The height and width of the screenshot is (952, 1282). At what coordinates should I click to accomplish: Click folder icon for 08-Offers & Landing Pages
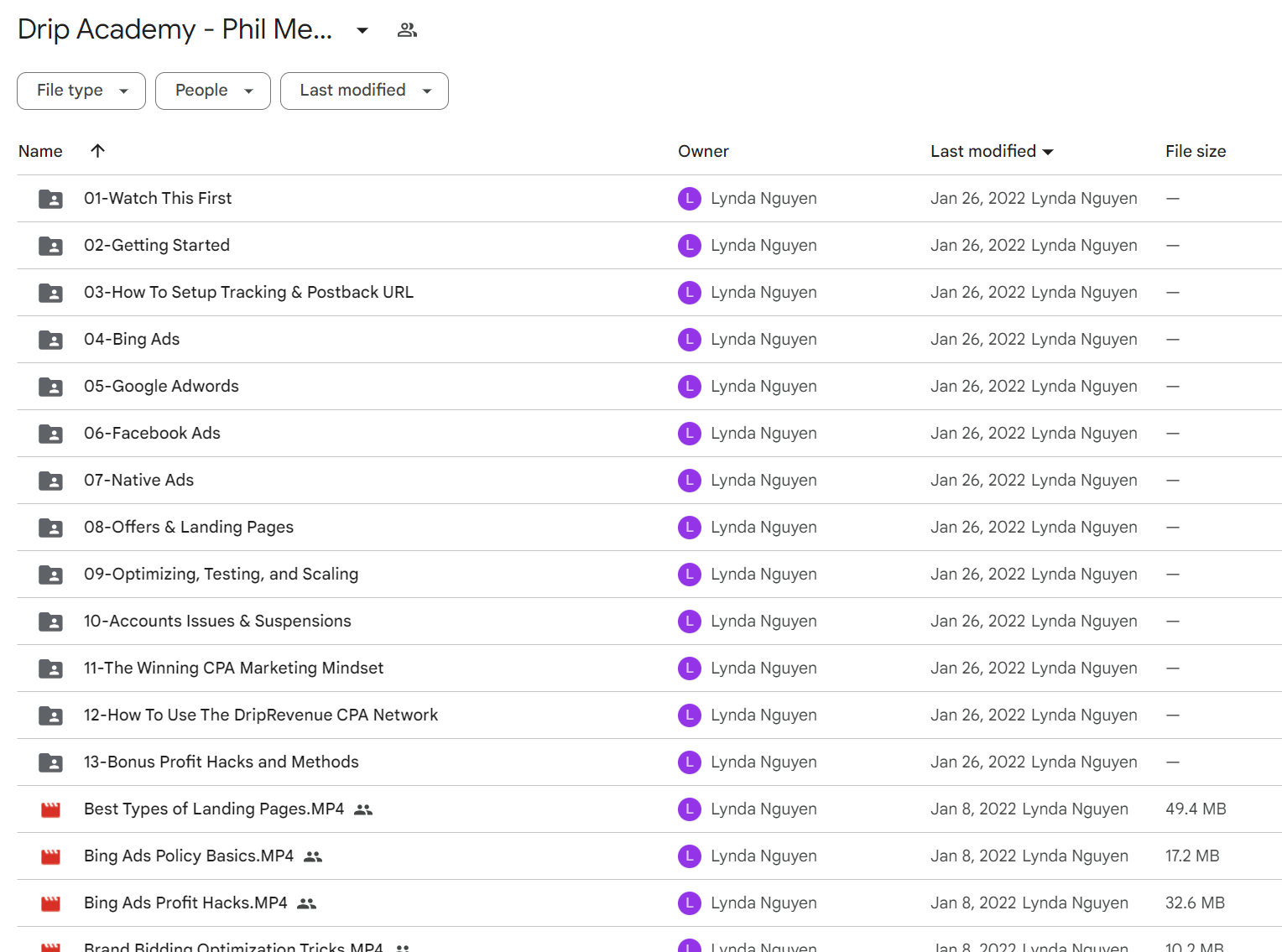click(50, 528)
